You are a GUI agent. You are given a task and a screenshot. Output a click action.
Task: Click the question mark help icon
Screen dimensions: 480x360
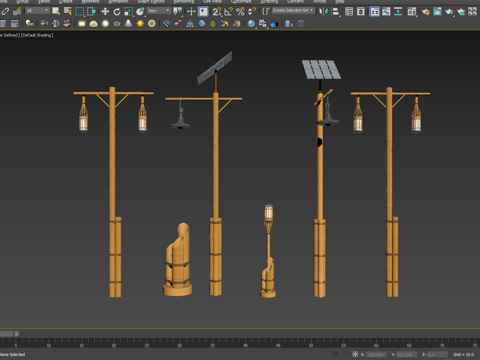301,23
